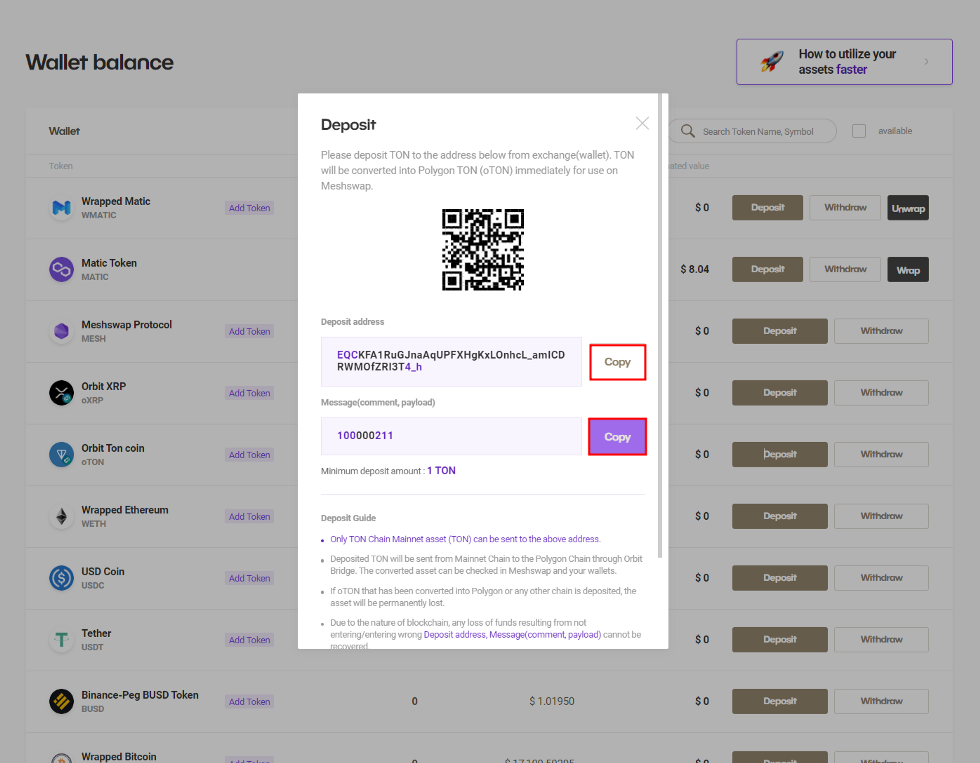Click Add Token for Orbit XRP

click(249, 393)
